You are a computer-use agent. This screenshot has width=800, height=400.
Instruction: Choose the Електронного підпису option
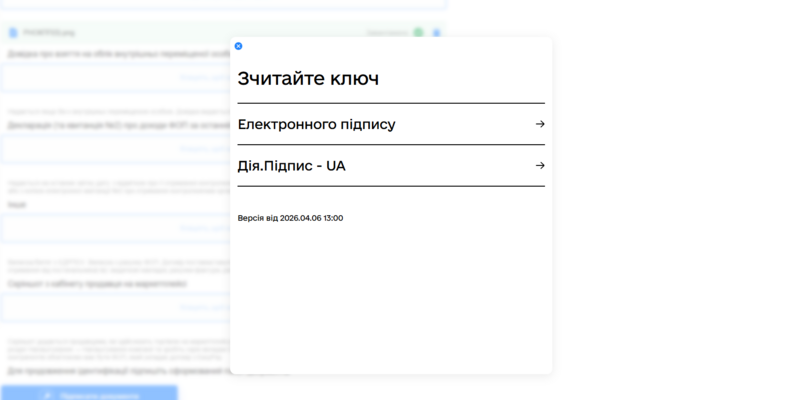pyautogui.click(x=391, y=124)
